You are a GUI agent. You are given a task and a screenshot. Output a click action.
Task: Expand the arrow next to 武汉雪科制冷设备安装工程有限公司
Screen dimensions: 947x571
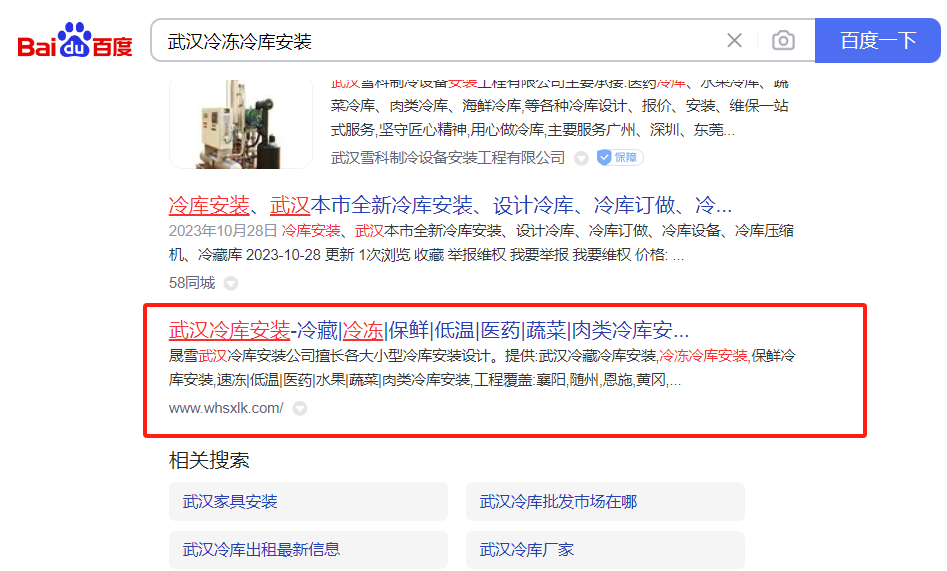point(581,158)
